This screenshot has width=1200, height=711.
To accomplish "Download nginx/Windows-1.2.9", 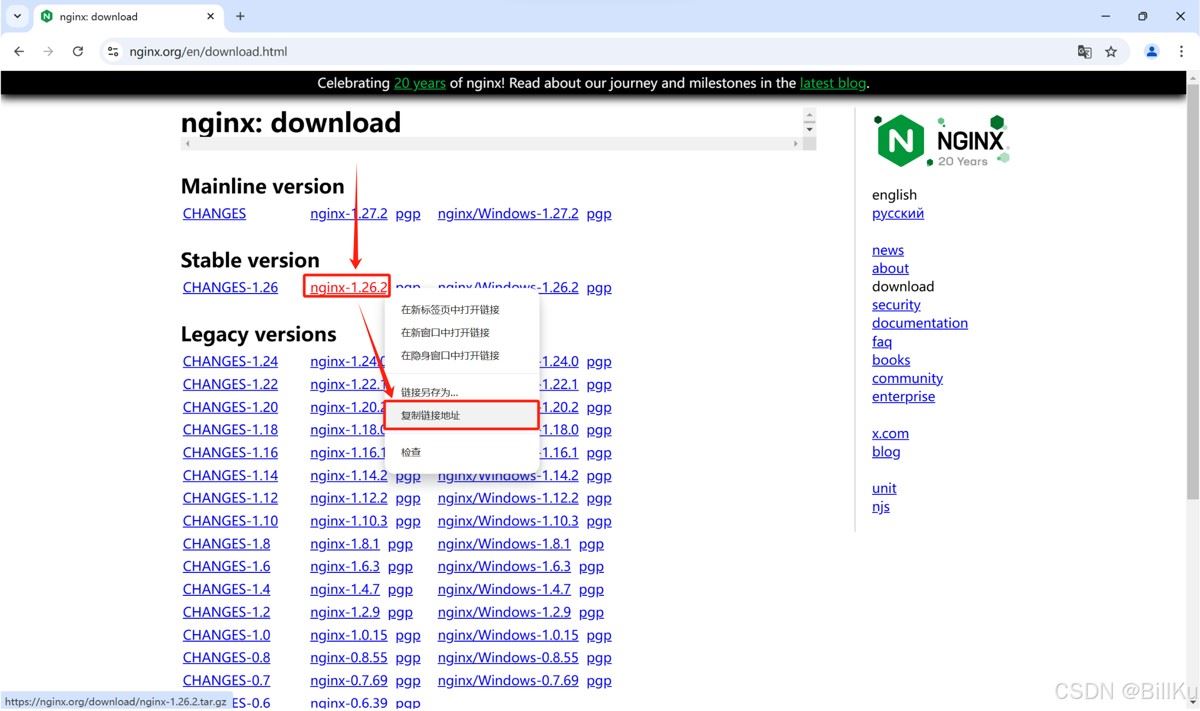I will (x=504, y=612).
